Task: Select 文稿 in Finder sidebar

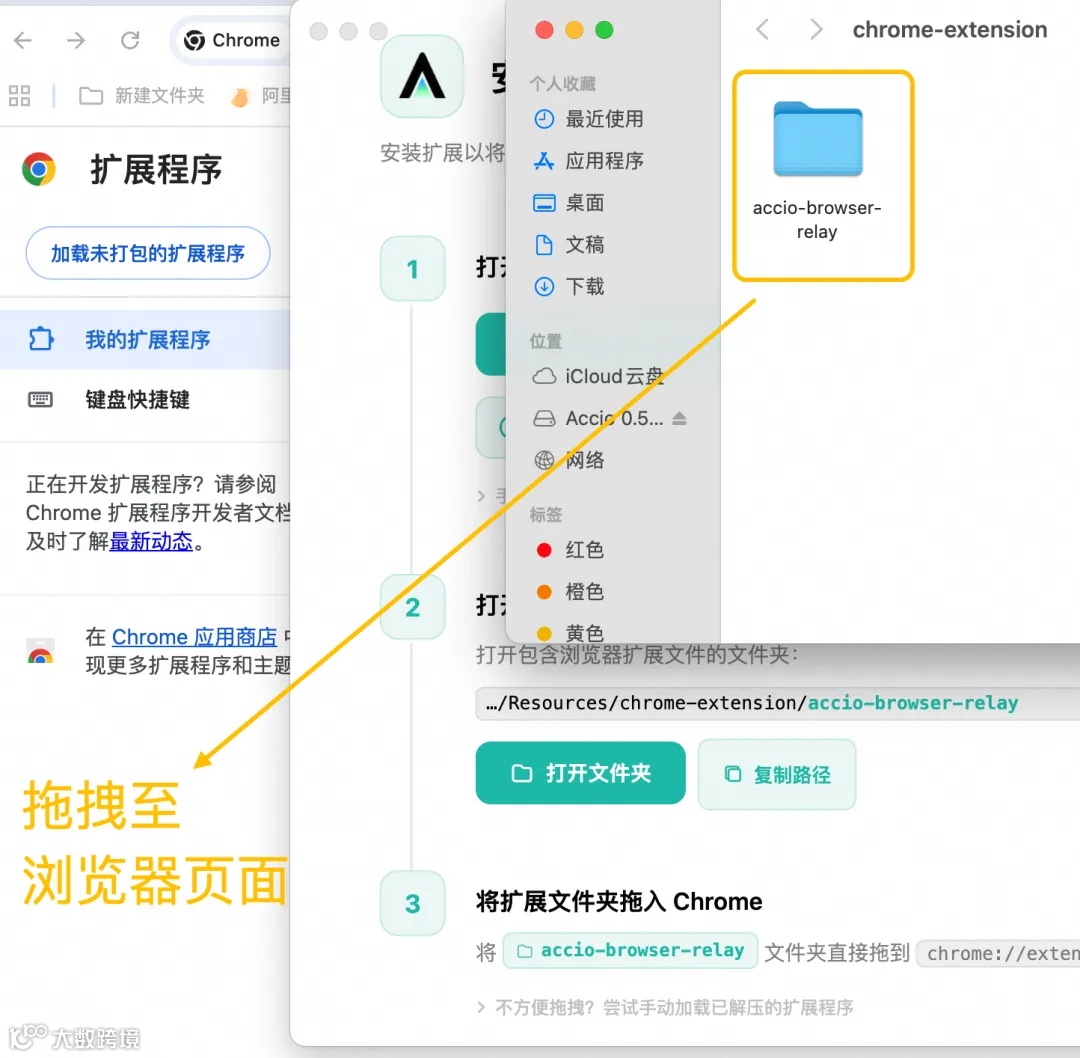Action: (x=570, y=245)
